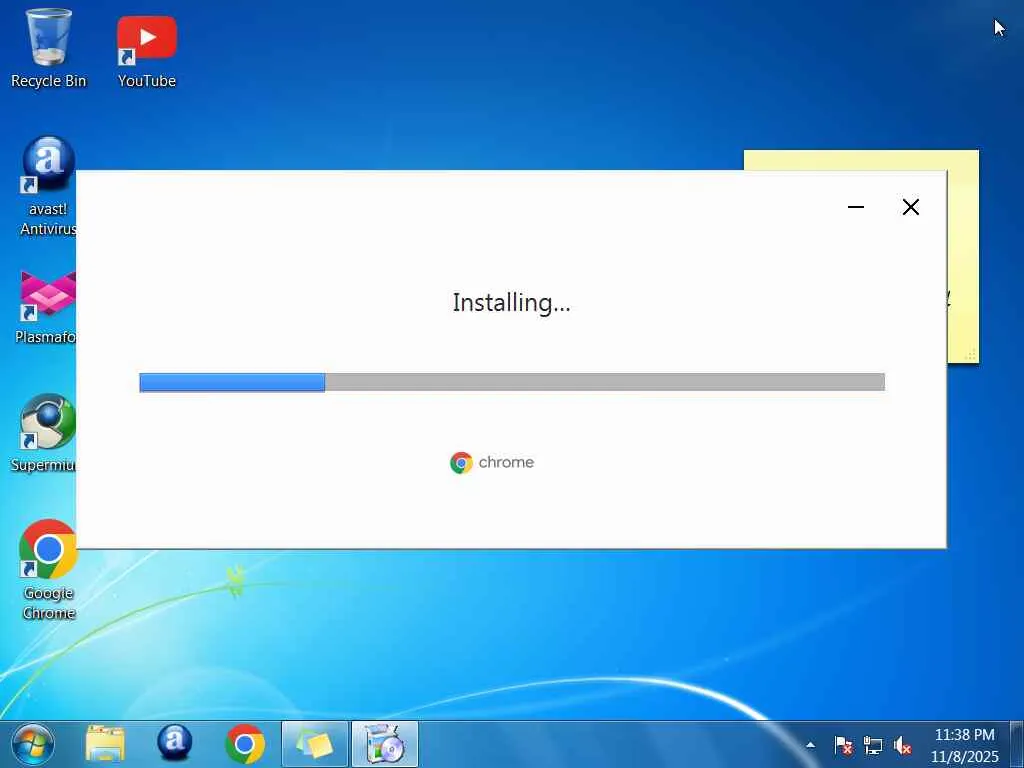Select the Supermium desktop shortcut
The width and height of the screenshot is (1024, 768).
coord(46,433)
